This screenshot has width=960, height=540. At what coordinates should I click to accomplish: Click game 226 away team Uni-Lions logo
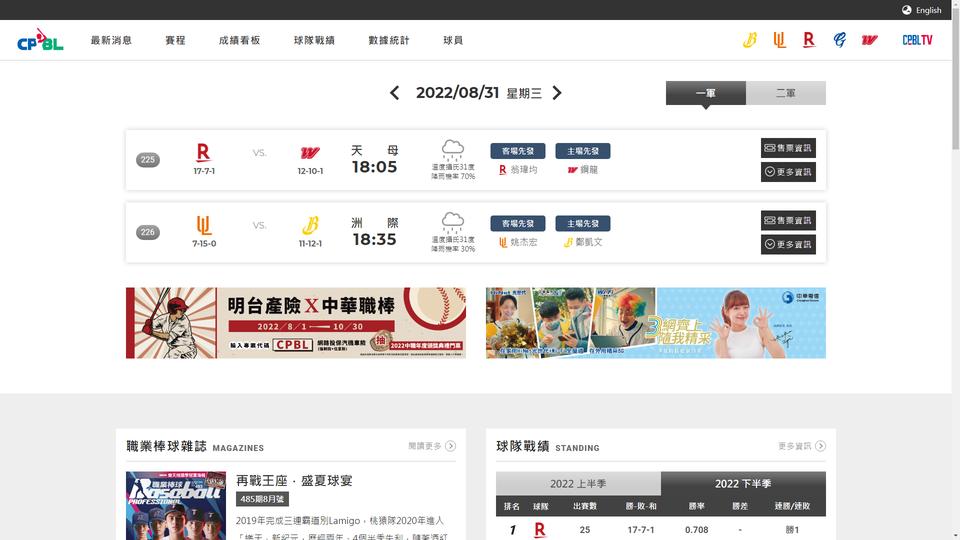(204, 225)
